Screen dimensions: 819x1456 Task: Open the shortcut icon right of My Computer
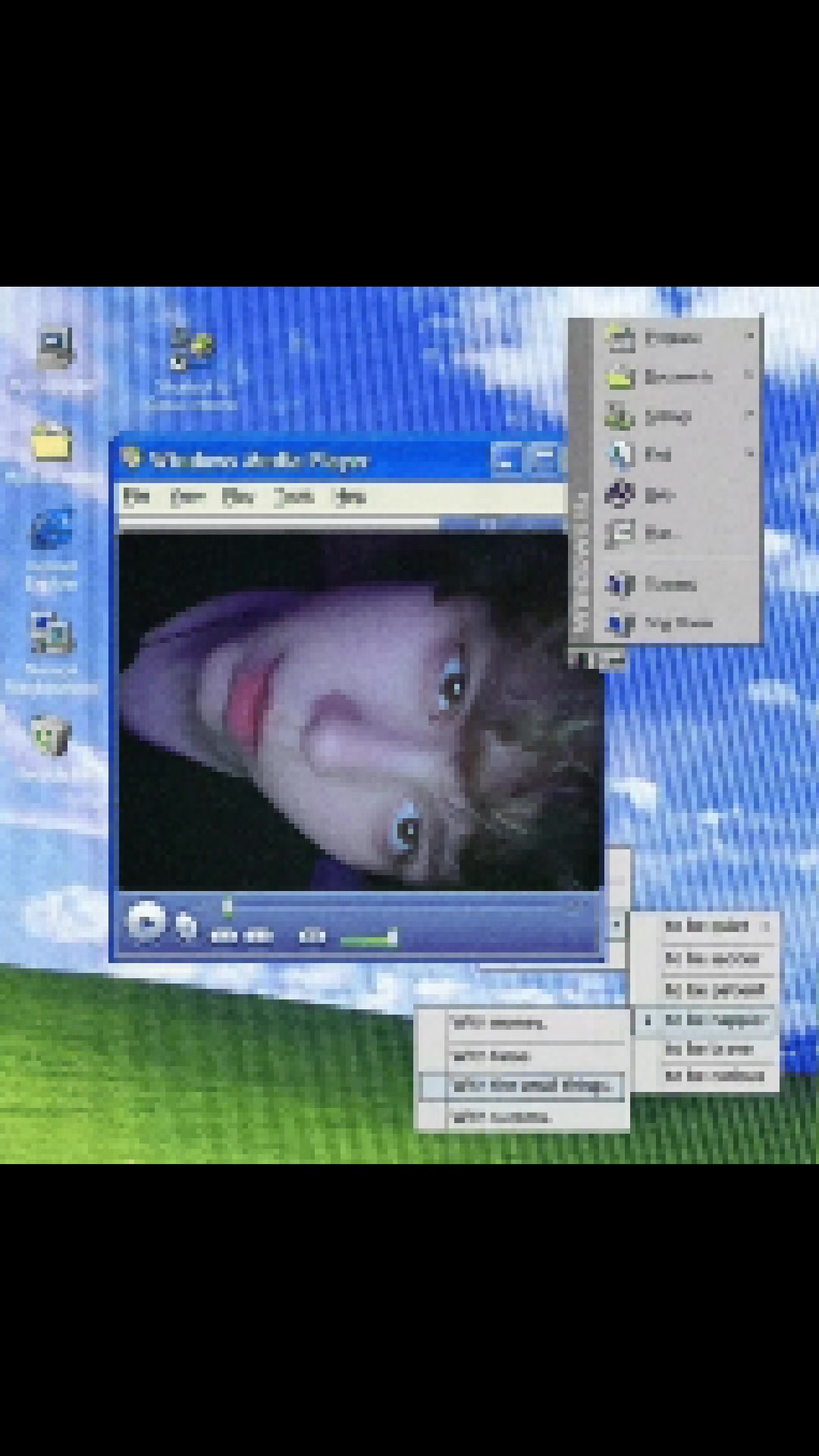tap(190, 350)
